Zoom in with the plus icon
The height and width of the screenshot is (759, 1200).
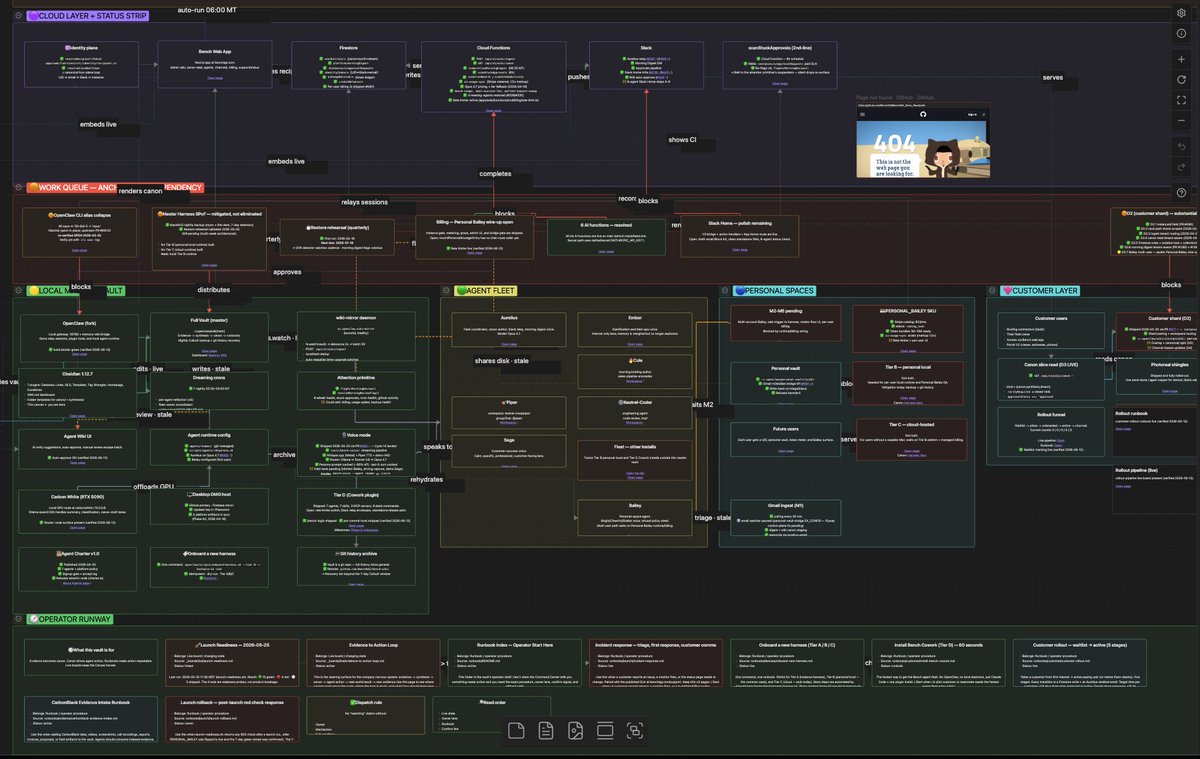click(1182, 60)
